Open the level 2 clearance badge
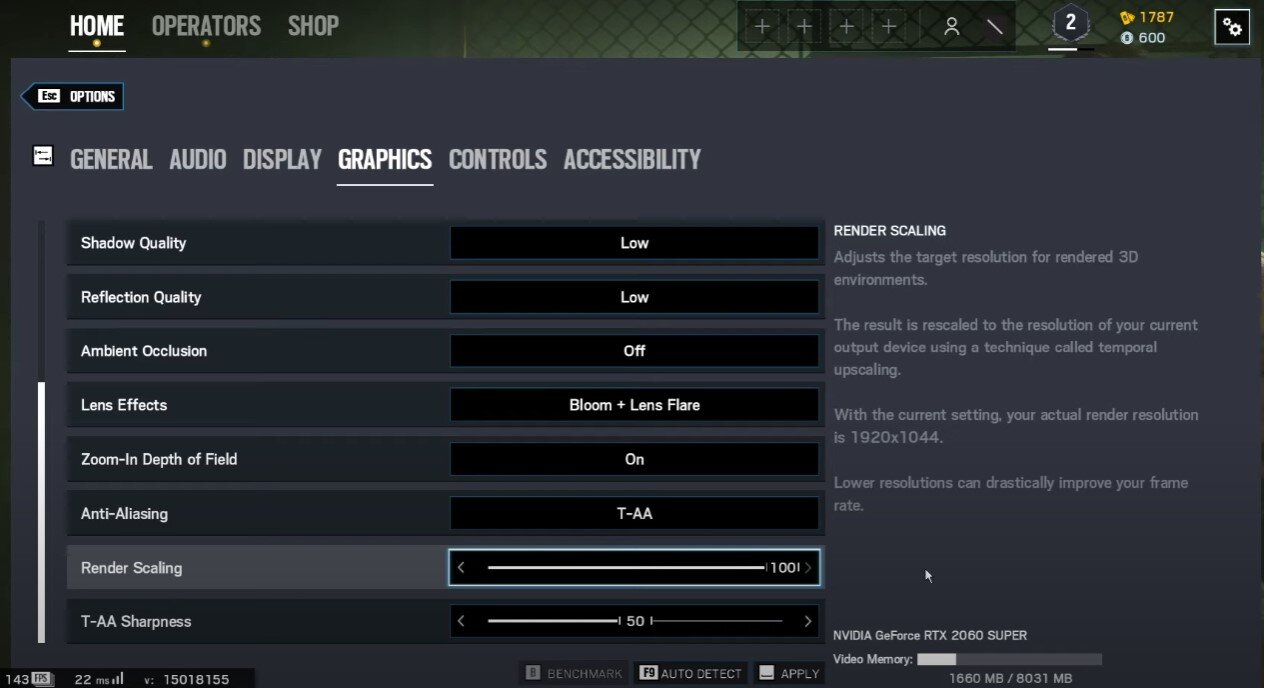This screenshot has width=1264, height=688. [x=1070, y=24]
